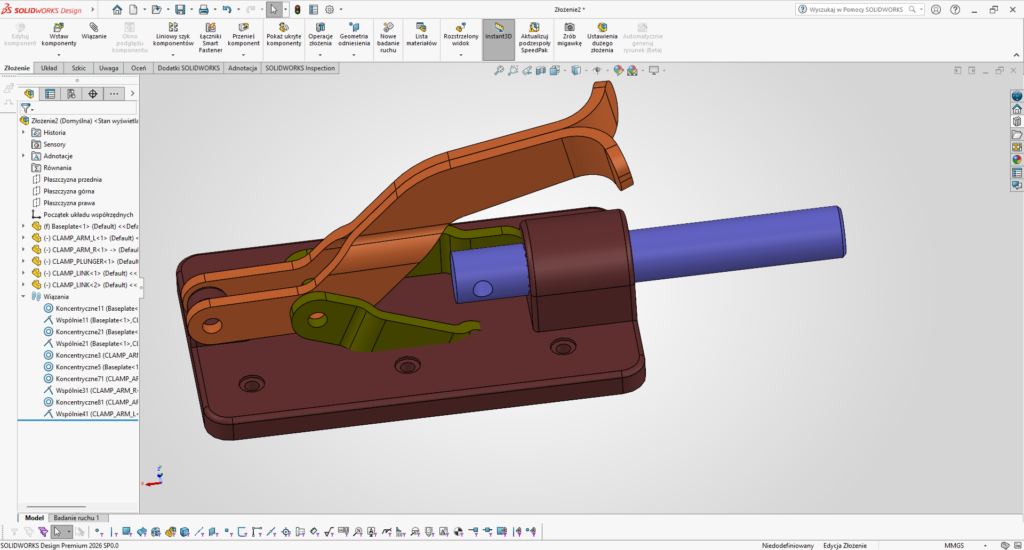Screen dimensions: 1024x550
Task: Switch to the SOLIDWORKS Inspection tab
Action: pos(300,68)
